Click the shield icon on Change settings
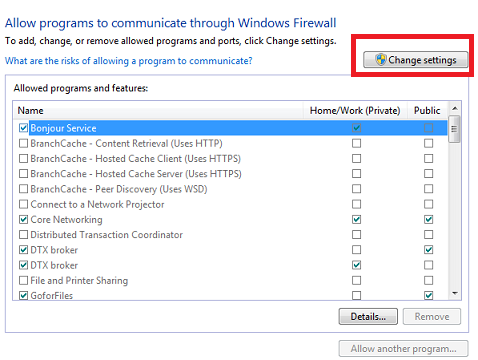 (x=380, y=60)
